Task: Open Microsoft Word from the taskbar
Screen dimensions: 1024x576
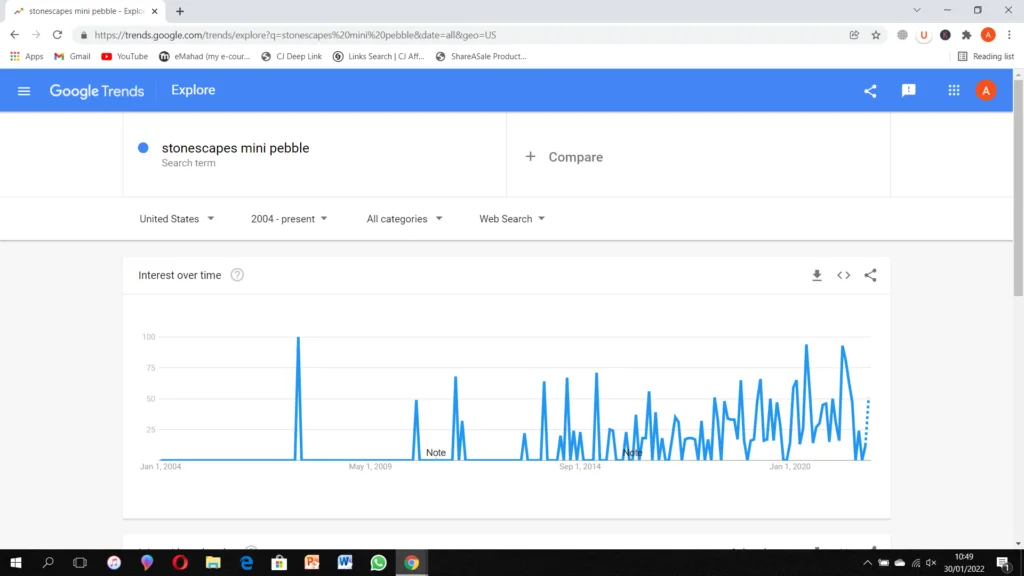Action: tap(345, 562)
